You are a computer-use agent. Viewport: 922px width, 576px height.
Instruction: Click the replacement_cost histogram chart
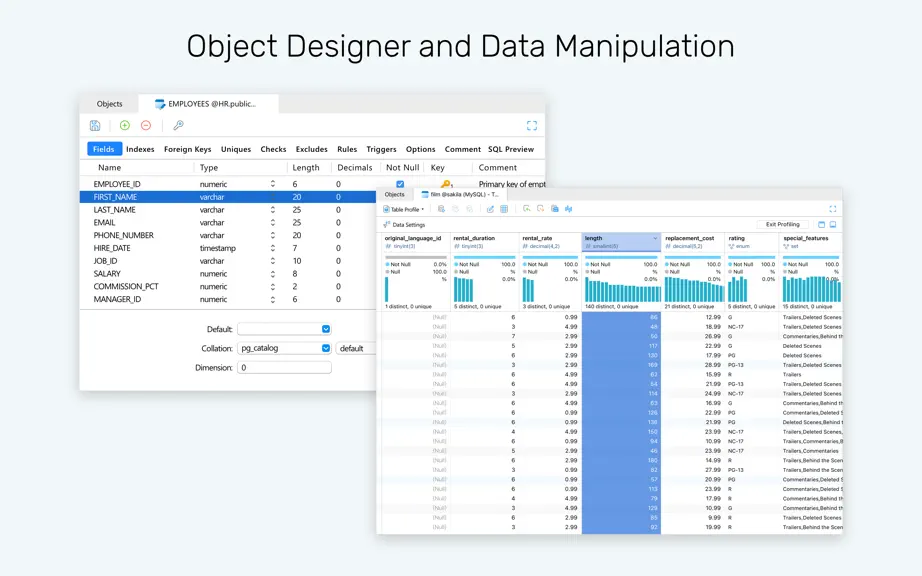point(693,290)
